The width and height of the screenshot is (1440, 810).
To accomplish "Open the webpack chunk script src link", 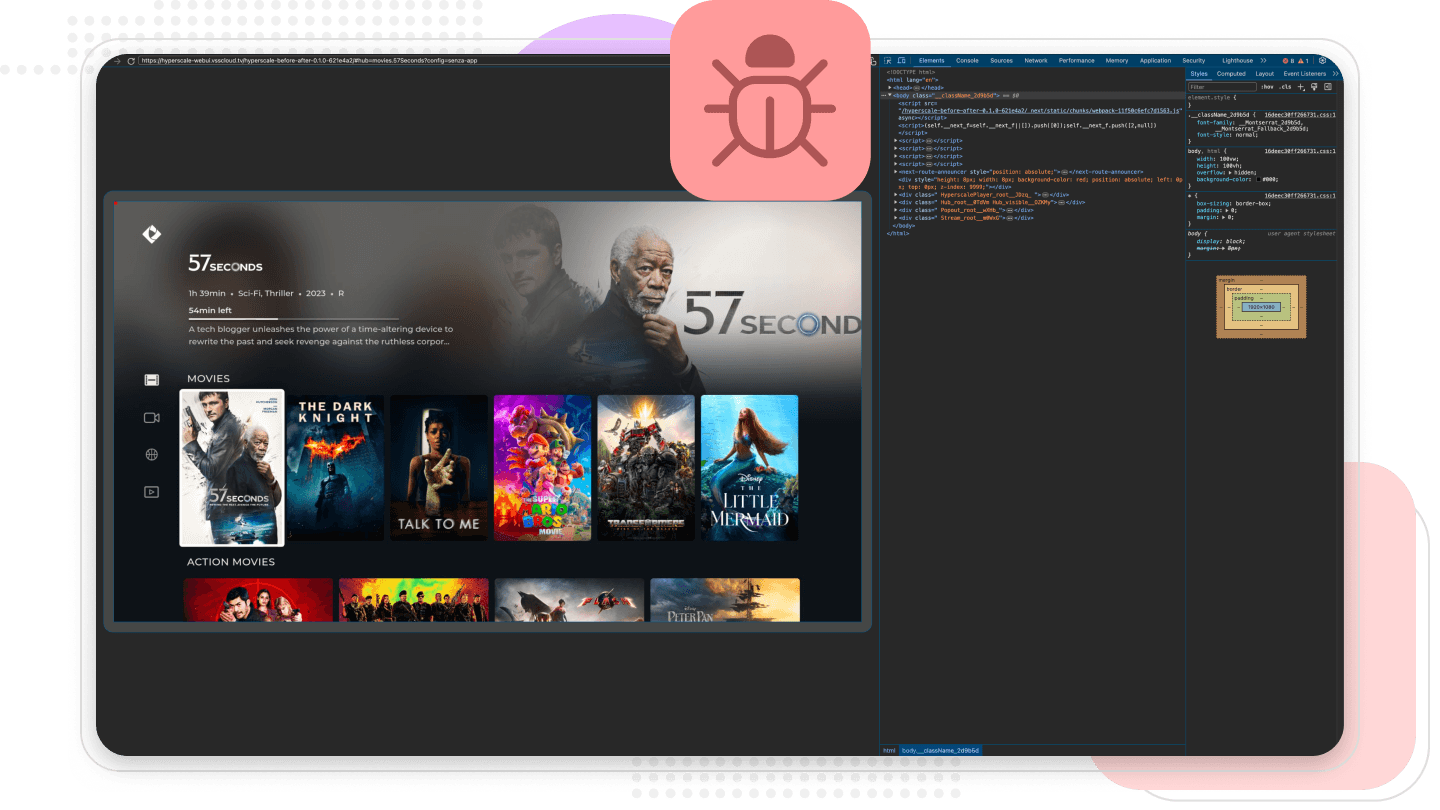I will click(x=1040, y=111).
